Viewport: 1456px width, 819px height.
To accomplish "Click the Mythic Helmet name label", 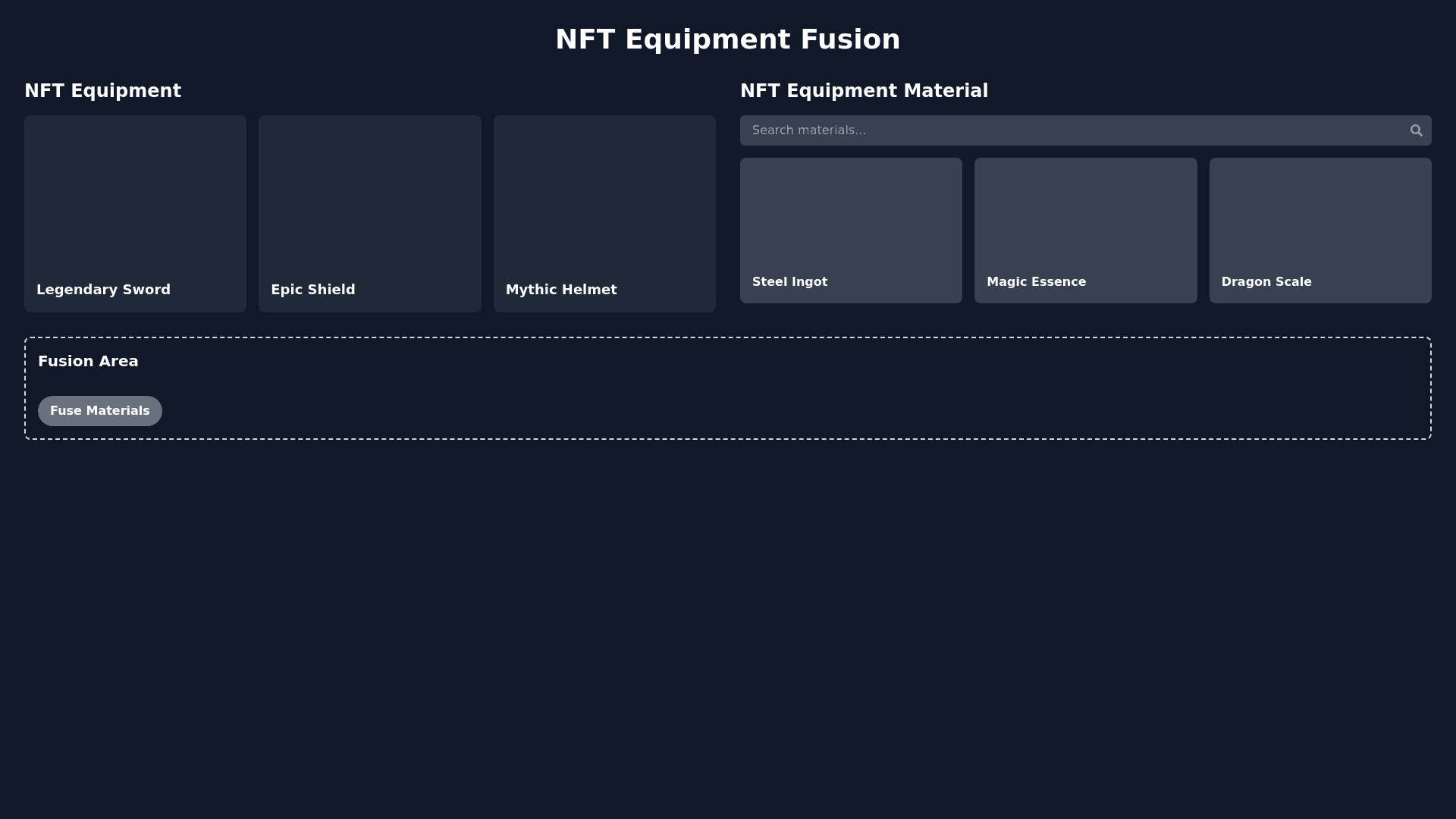I will click(x=561, y=290).
